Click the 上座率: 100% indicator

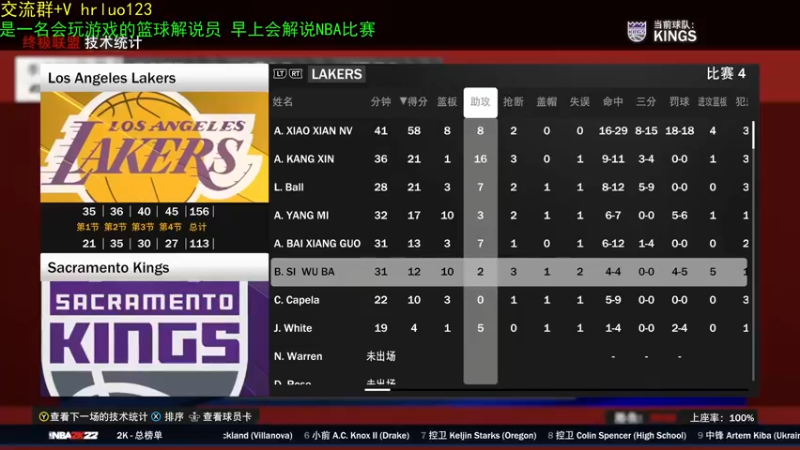pyautogui.click(x=722, y=418)
